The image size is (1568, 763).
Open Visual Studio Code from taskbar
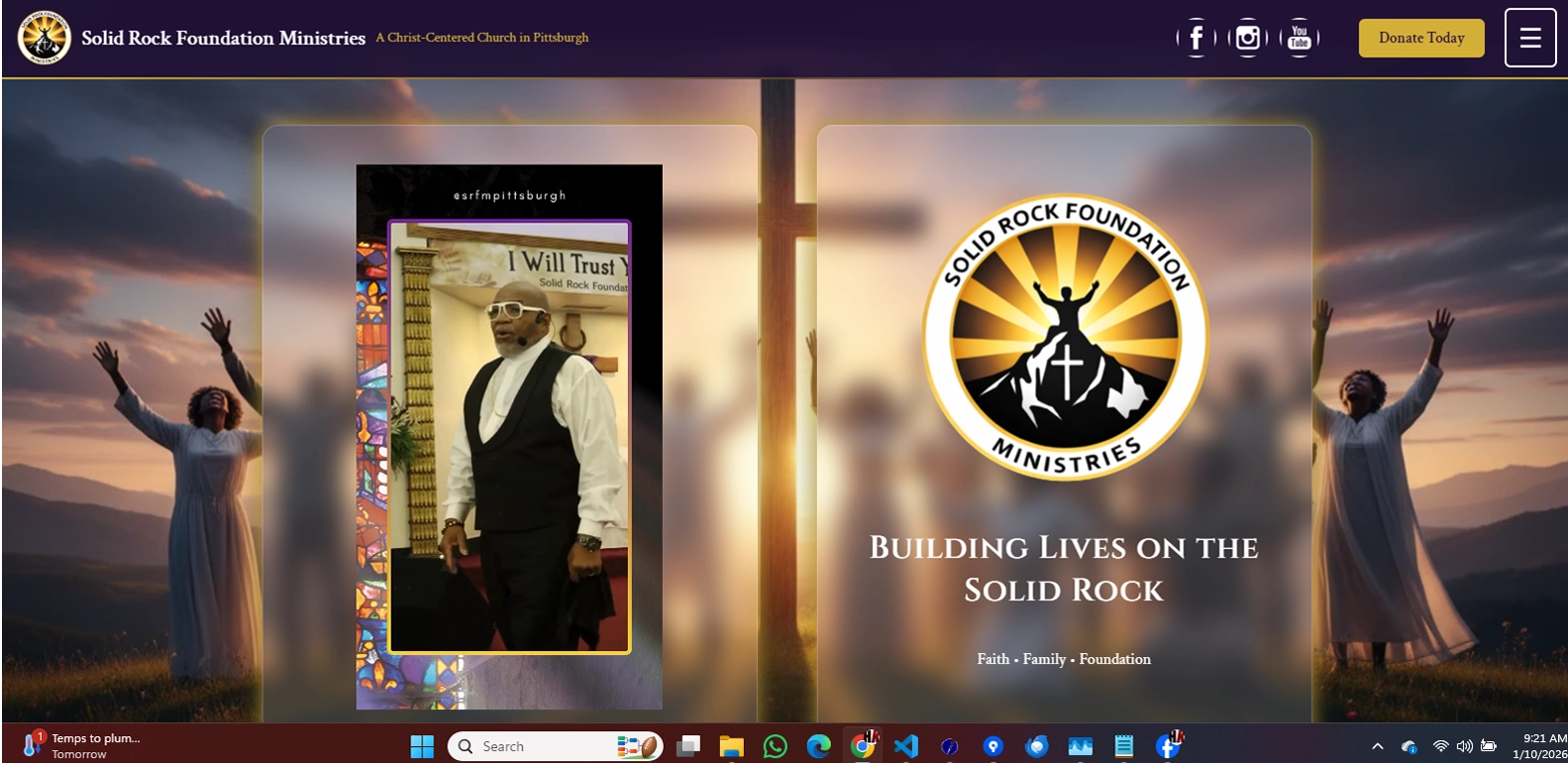[906, 746]
